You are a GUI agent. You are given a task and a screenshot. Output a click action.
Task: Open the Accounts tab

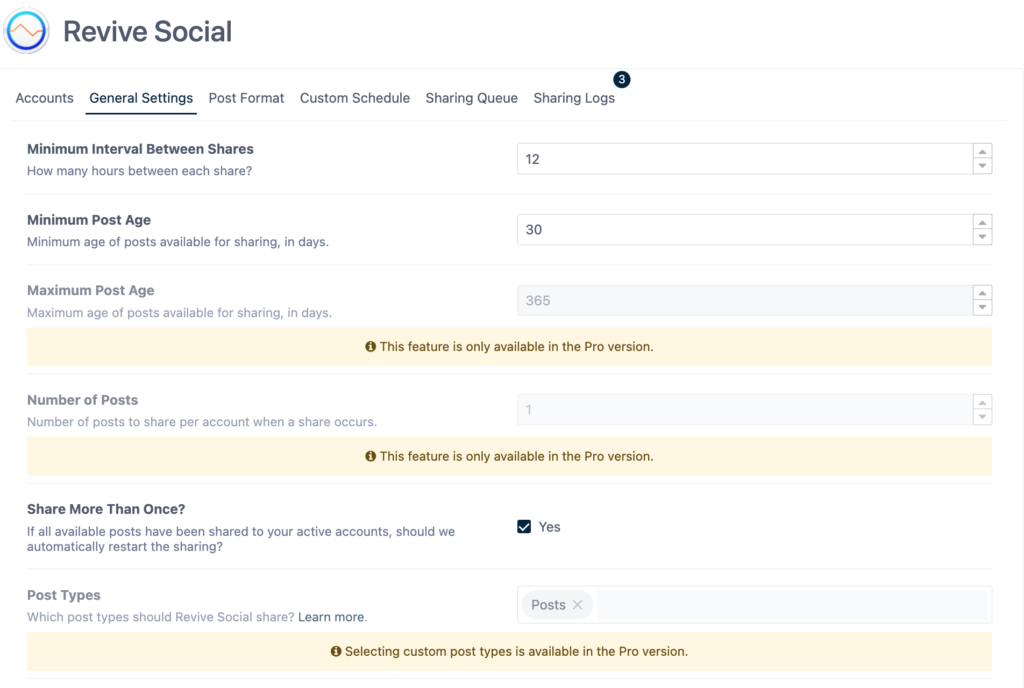[x=44, y=98]
